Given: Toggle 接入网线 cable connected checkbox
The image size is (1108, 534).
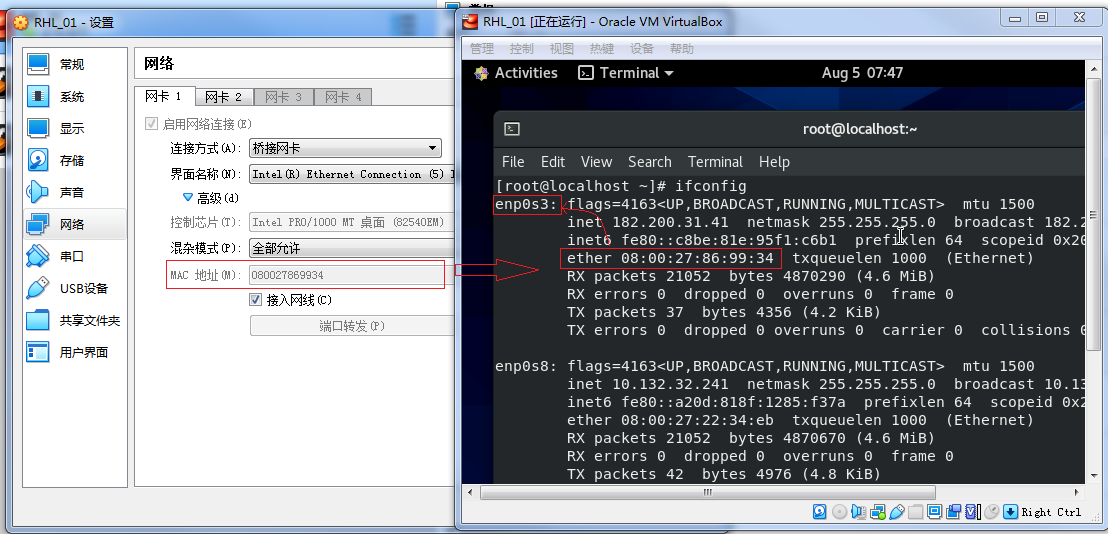Looking at the screenshot, I should [x=256, y=299].
